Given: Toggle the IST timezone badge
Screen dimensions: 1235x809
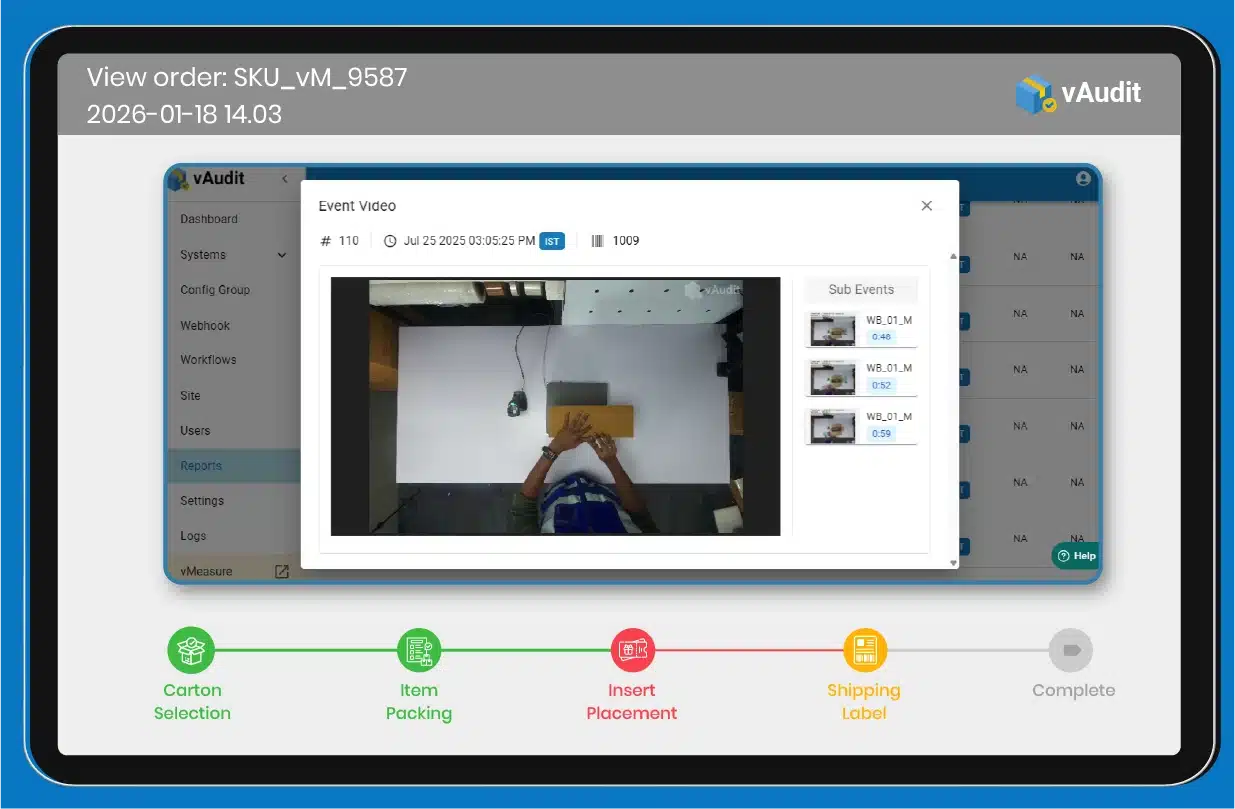Looking at the screenshot, I should (x=552, y=241).
